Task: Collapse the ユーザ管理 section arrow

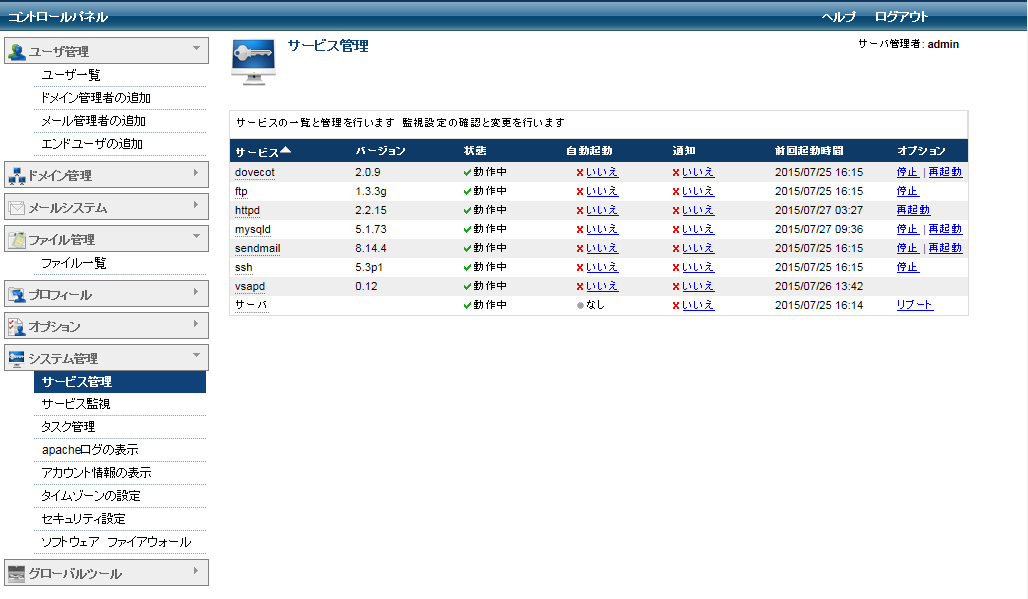Action: 196,48
